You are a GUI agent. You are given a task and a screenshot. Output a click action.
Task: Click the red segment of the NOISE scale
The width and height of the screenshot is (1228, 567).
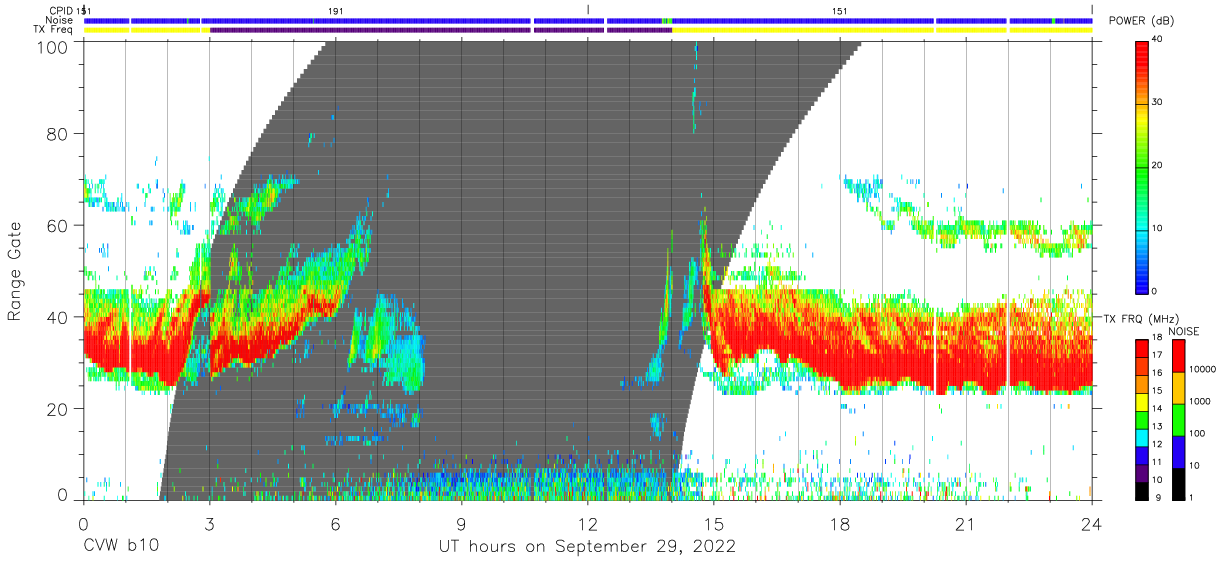tap(1179, 355)
